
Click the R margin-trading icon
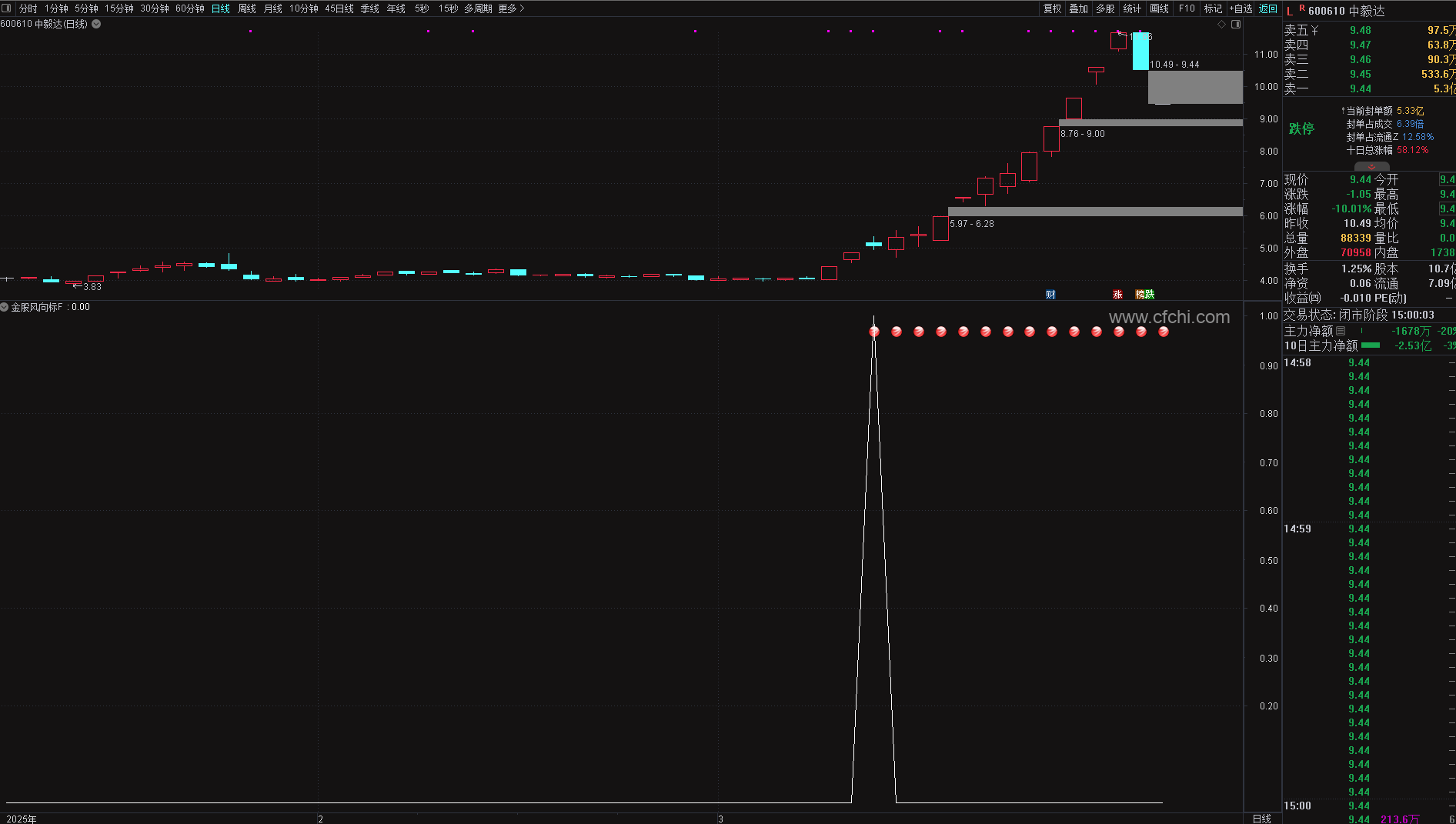[1302, 8]
